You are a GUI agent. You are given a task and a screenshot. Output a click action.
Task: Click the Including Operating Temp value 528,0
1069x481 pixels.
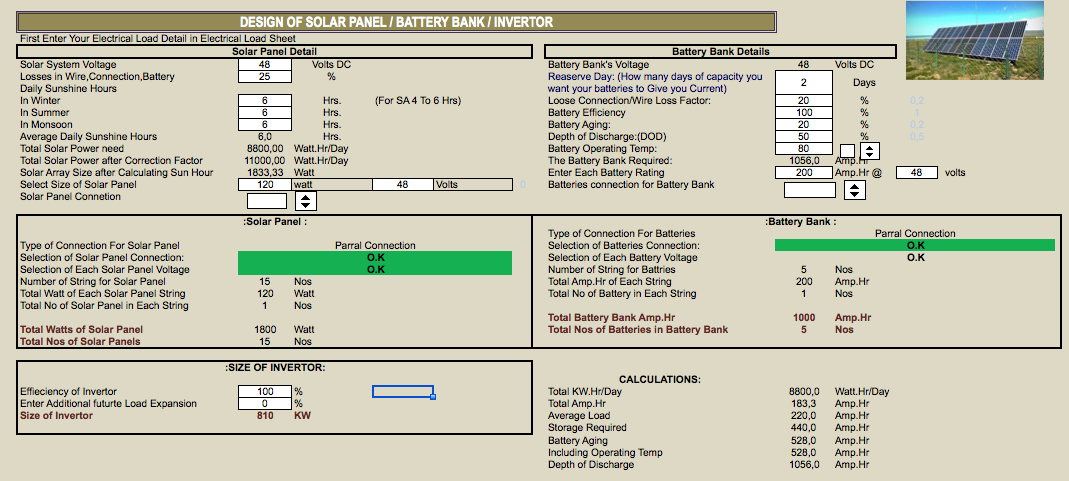pos(804,452)
